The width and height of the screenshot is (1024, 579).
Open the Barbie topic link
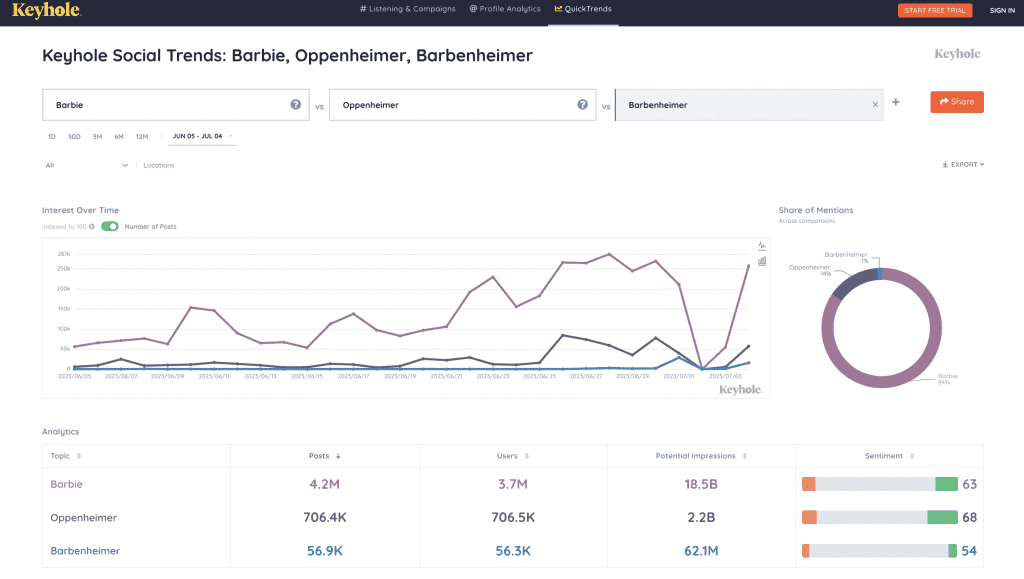point(67,484)
